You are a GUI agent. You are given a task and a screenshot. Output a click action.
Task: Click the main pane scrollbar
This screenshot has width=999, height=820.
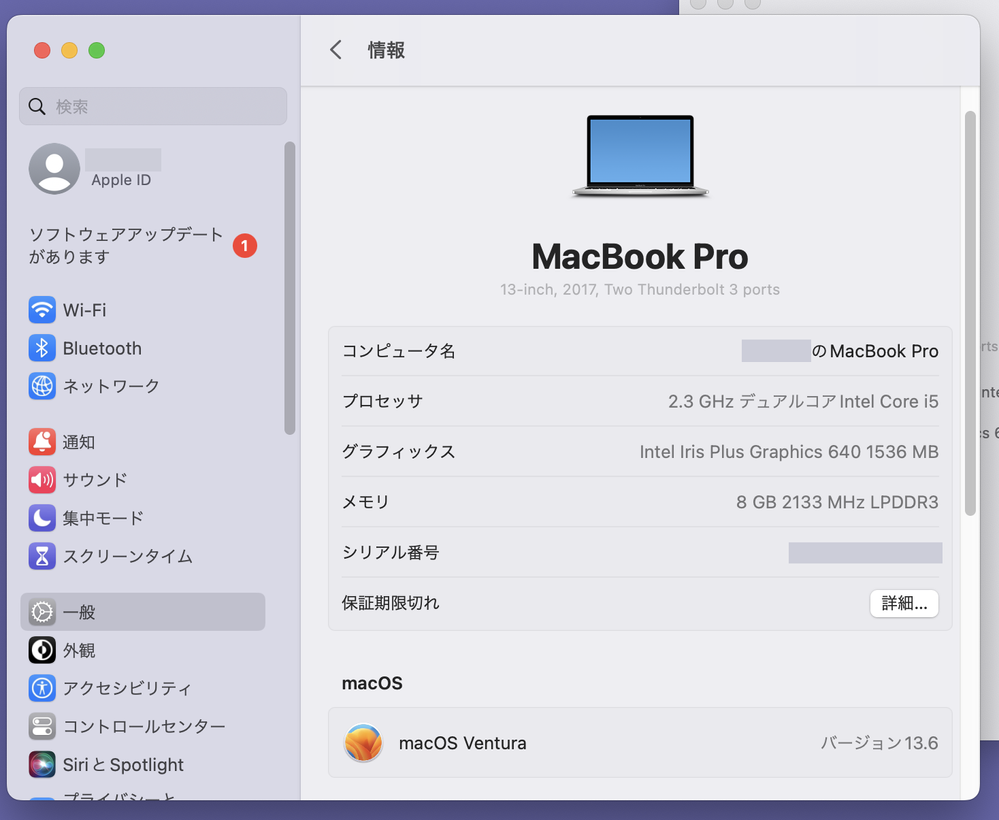(970, 313)
